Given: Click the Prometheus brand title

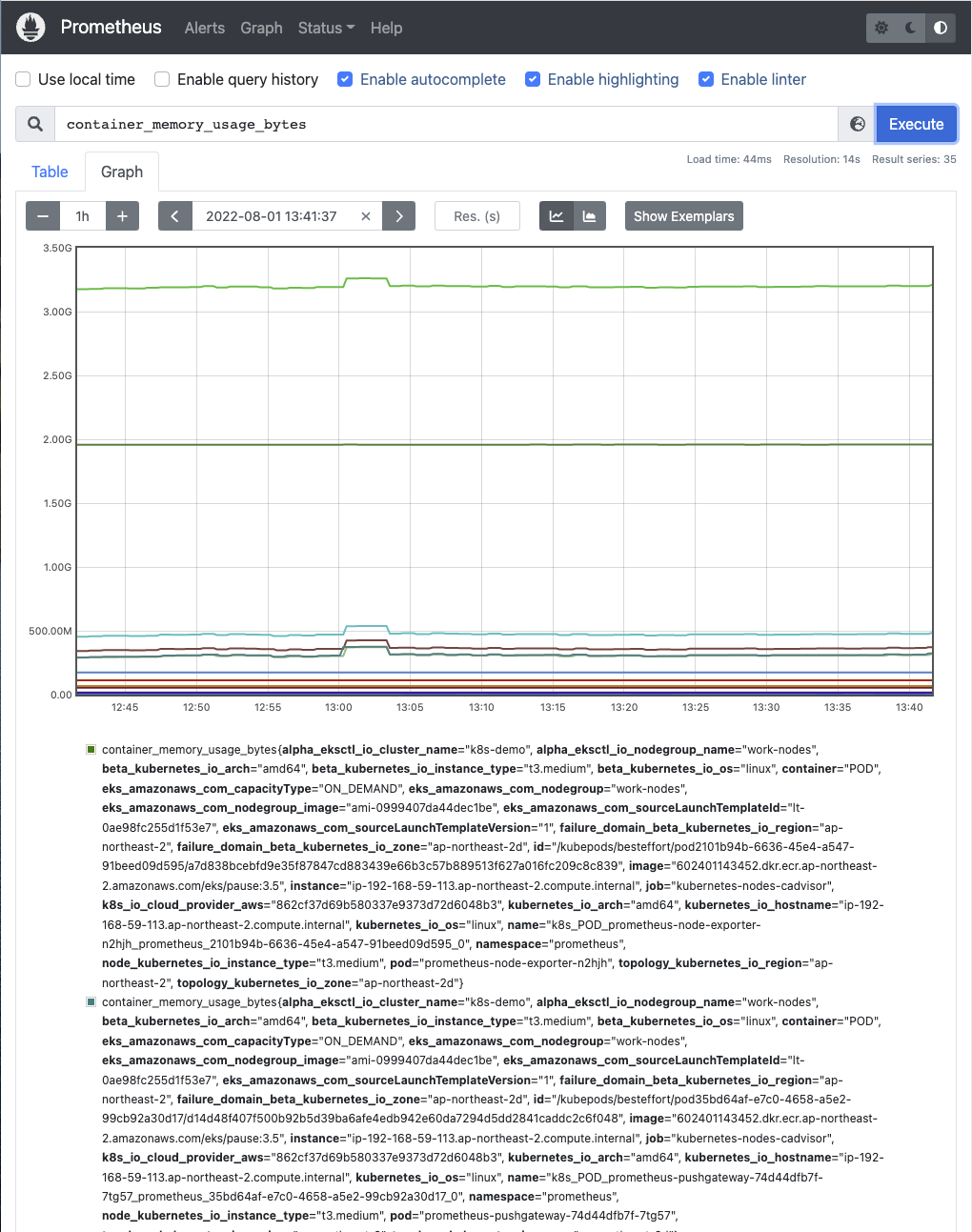Looking at the screenshot, I should pyautogui.click(x=111, y=27).
